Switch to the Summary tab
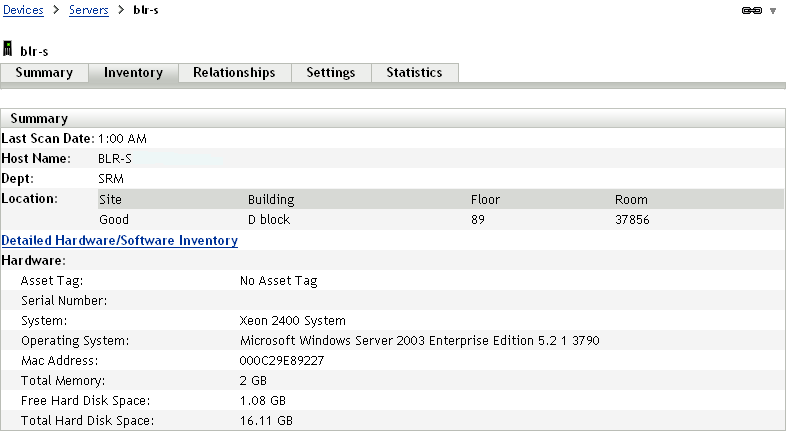Viewport: 788px width, 432px height. (x=44, y=73)
